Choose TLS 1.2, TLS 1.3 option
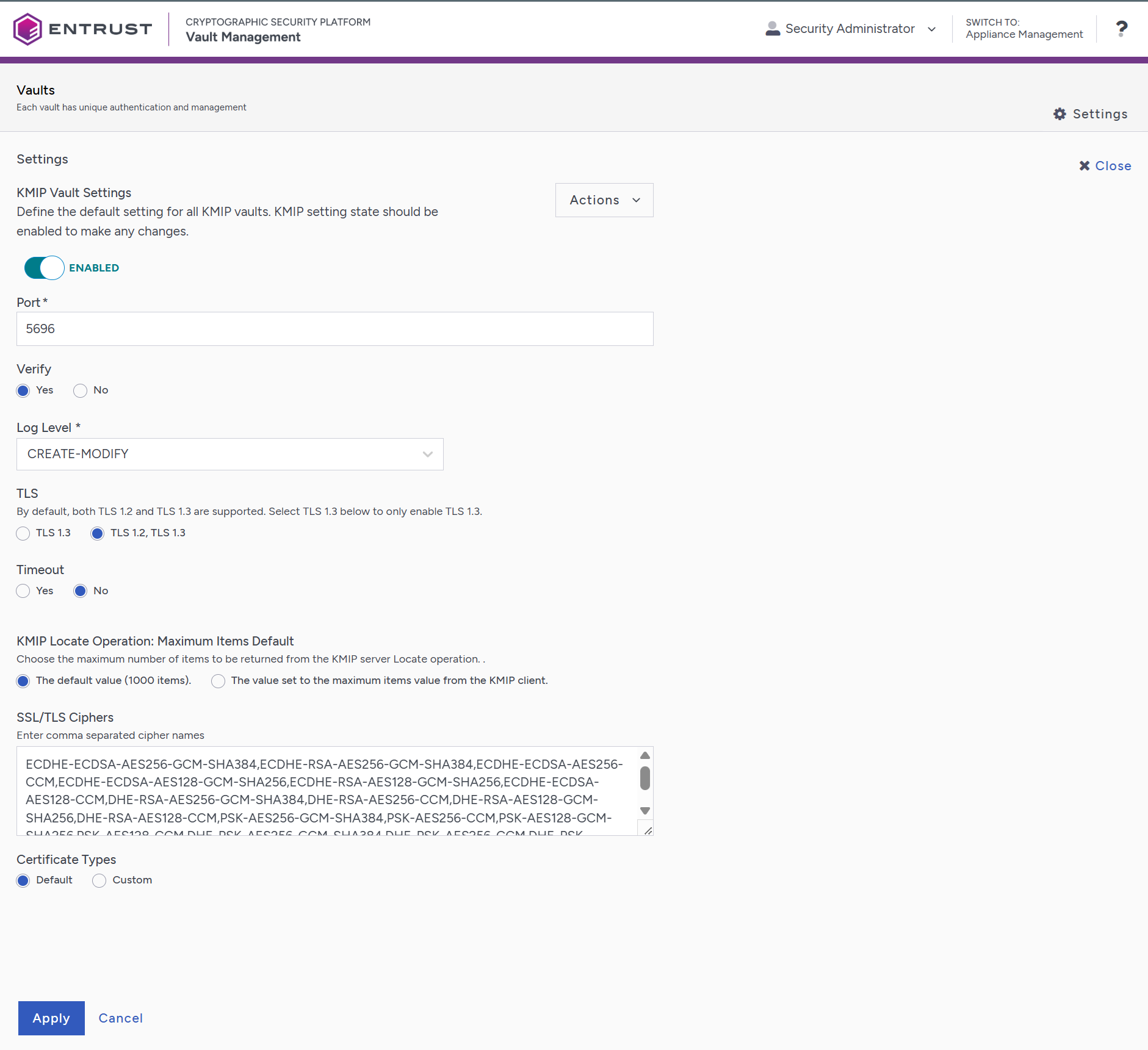The width and height of the screenshot is (1148, 1050). point(97,533)
